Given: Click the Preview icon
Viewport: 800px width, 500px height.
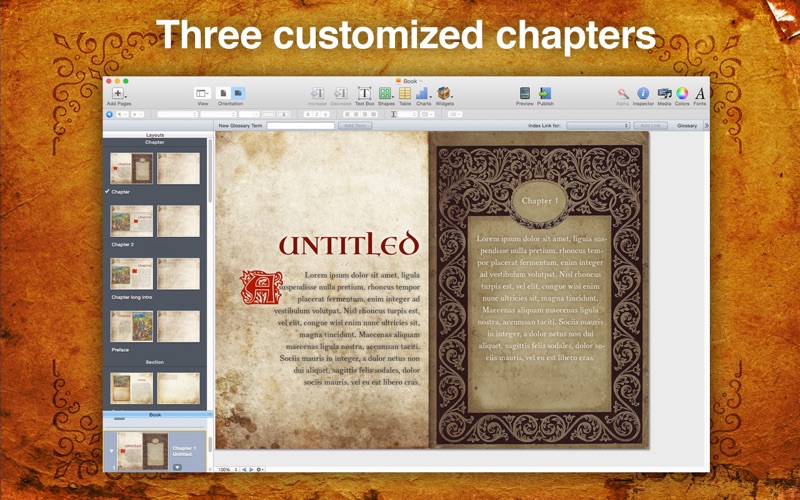Looking at the screenshot, I should (x=524, y=93).
